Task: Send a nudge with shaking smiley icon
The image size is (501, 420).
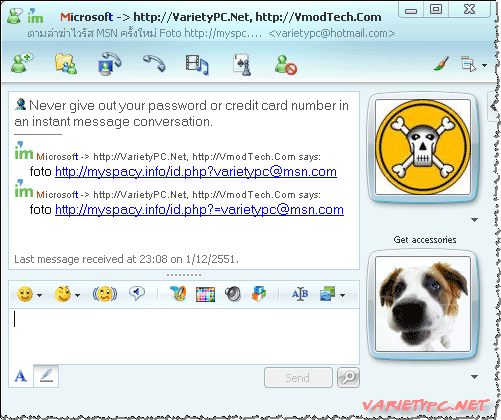Action: point(105,294)
